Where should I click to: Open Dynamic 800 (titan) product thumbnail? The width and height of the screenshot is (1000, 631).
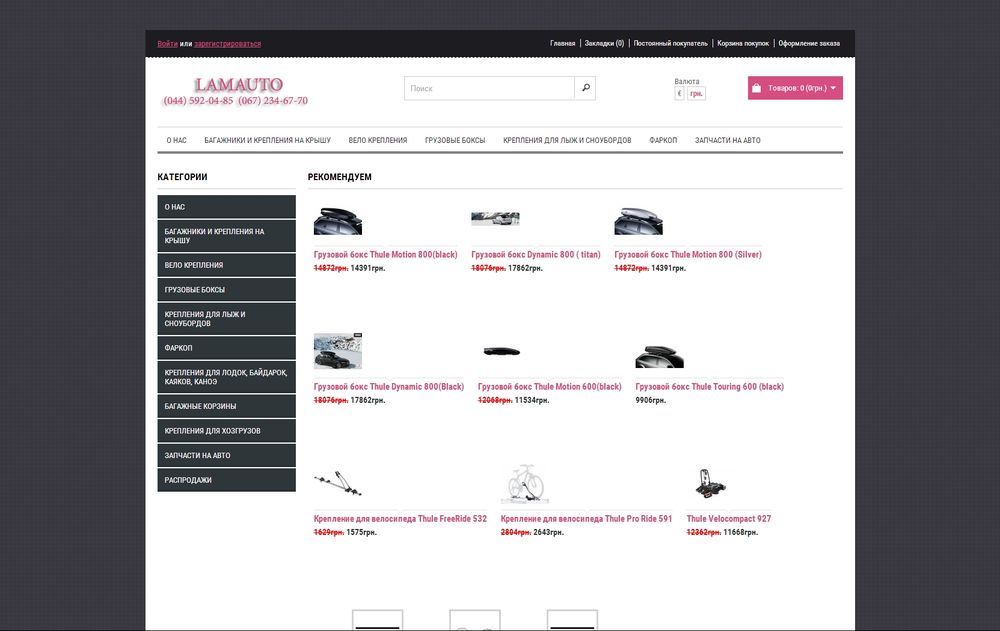(496, 219)
